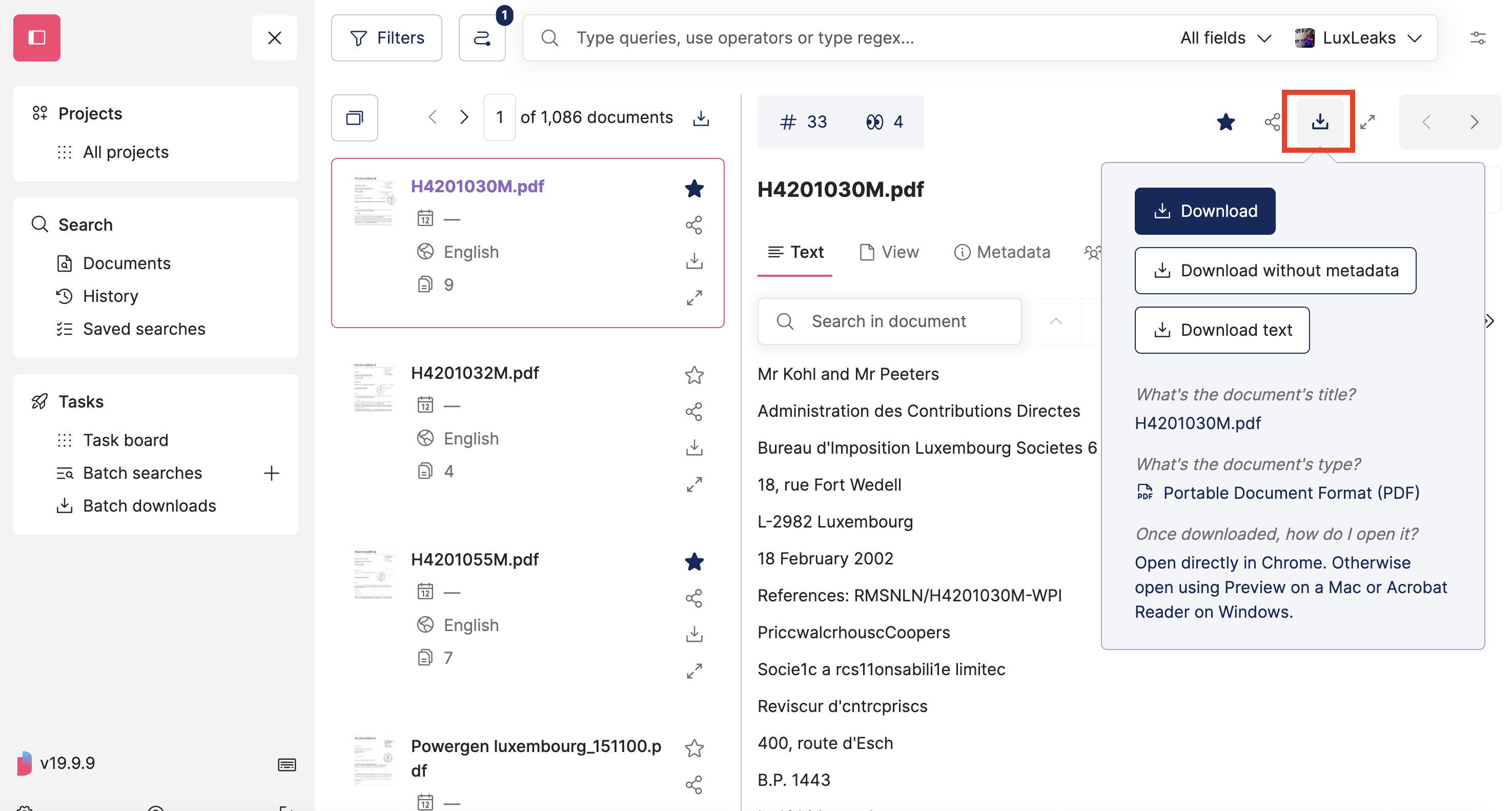Star the Powergen luxembourg document
The image size is (1512, 811).
pyautogui.click(x=694, y=748)
